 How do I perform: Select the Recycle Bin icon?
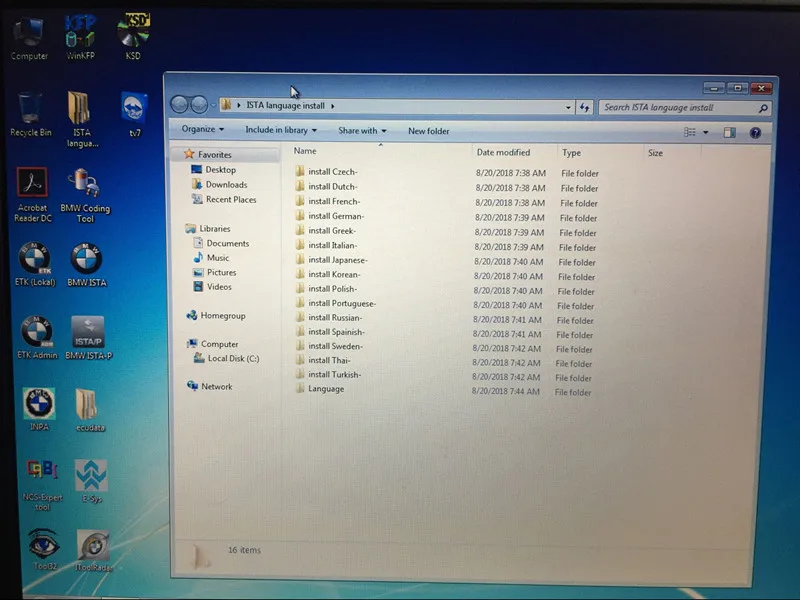pos(31,115)
